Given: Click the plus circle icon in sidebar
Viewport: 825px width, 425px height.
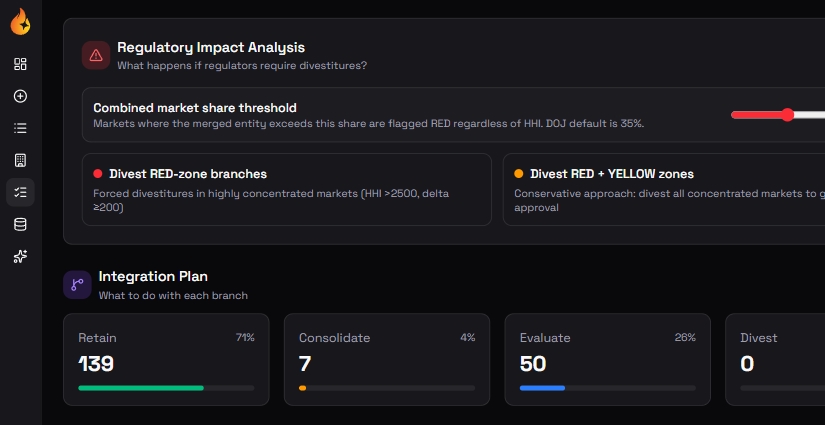Looking at the screenshot, I should click(x=20, y=96).
